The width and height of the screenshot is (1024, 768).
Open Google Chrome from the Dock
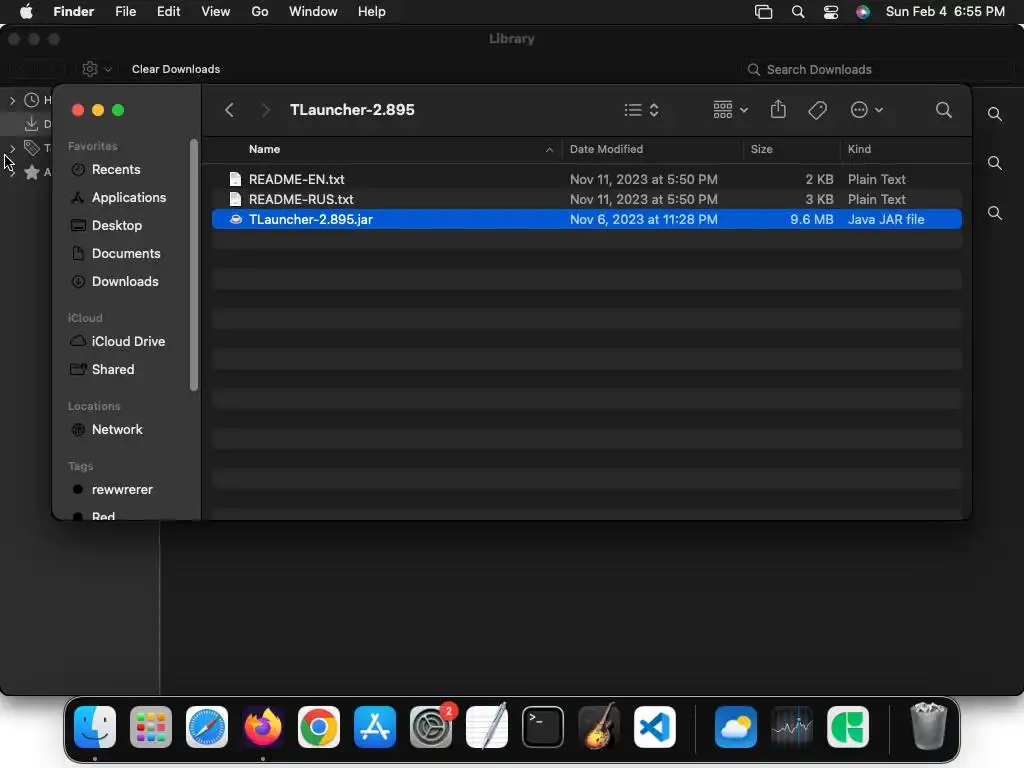click(319, 727)
